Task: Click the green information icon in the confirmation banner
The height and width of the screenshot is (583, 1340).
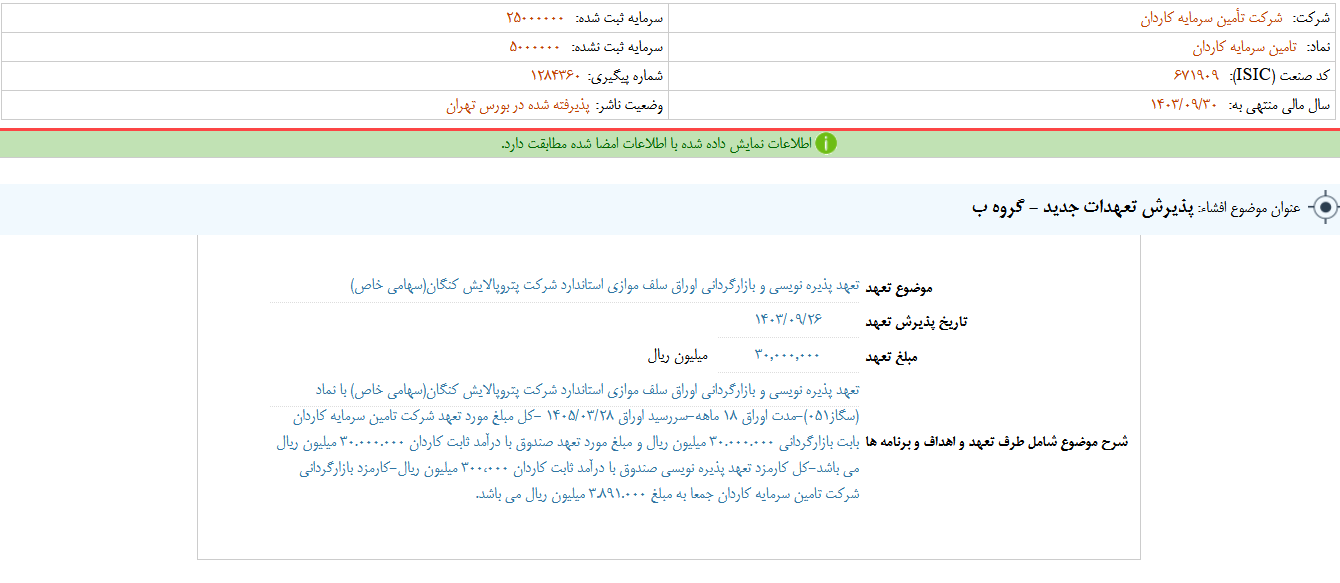Action: click(x=826, y=145)
